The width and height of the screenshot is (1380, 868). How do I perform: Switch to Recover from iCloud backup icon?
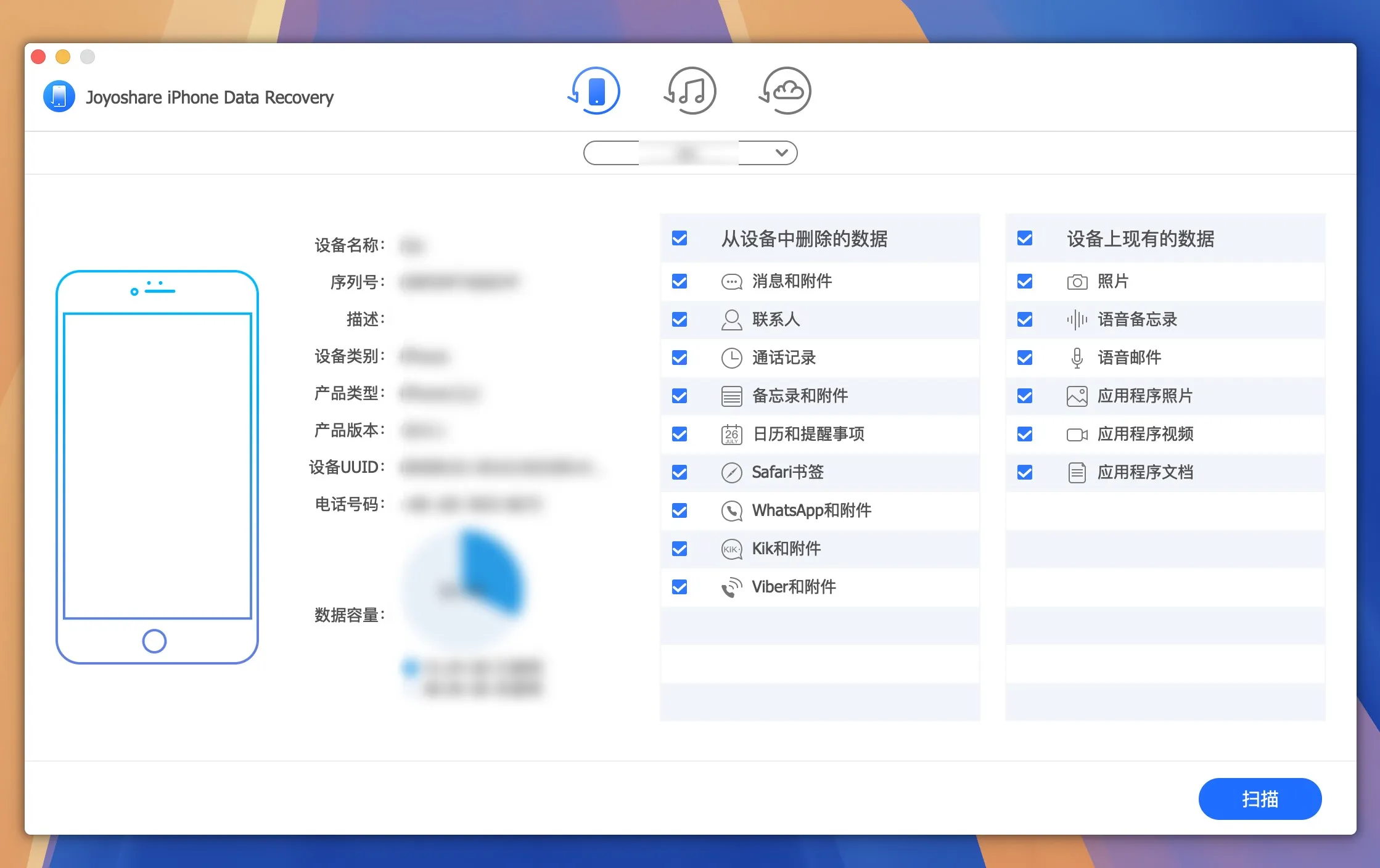tap(785, 91)
